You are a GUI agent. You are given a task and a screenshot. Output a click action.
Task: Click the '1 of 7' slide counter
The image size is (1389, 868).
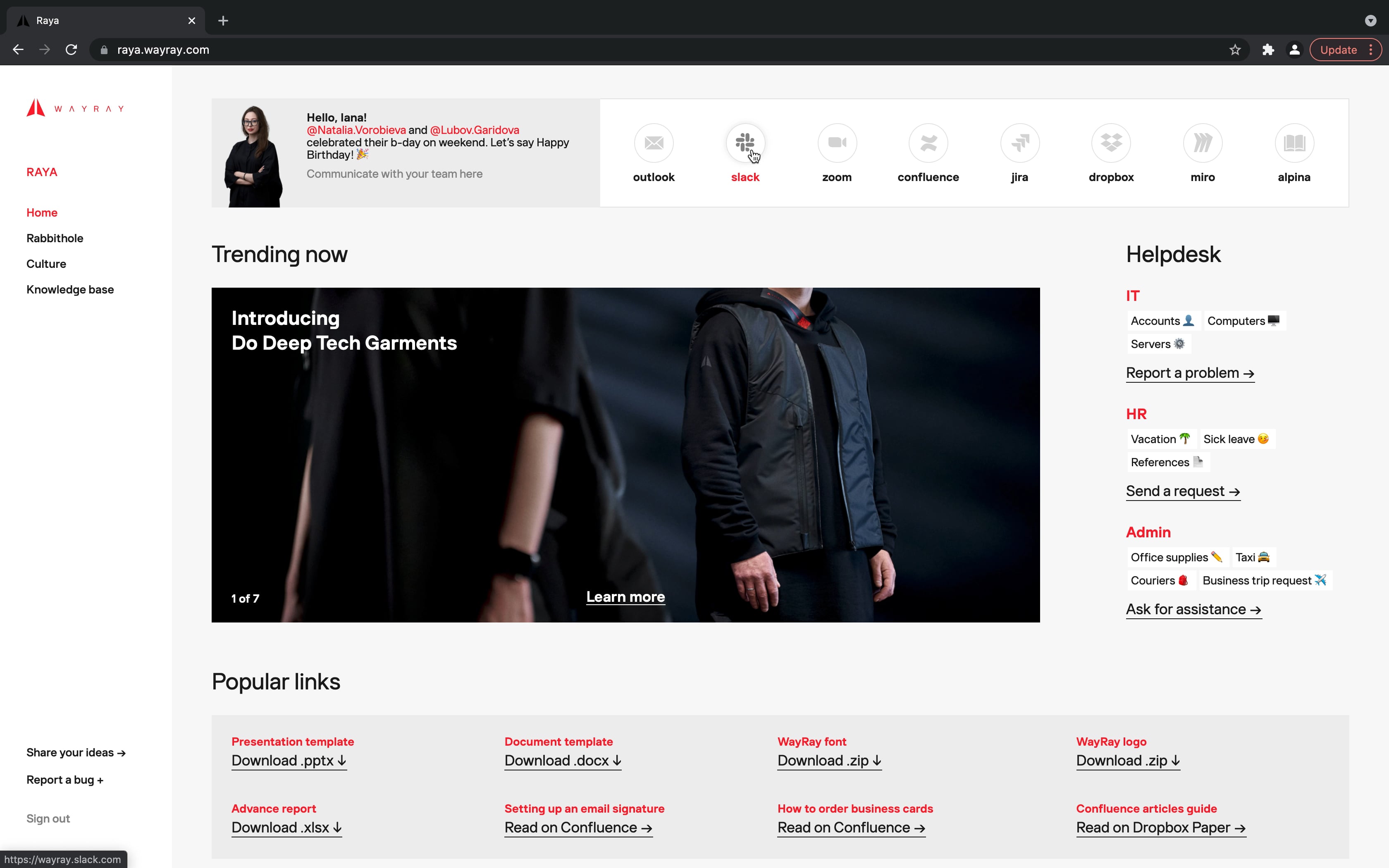point(245,599)
